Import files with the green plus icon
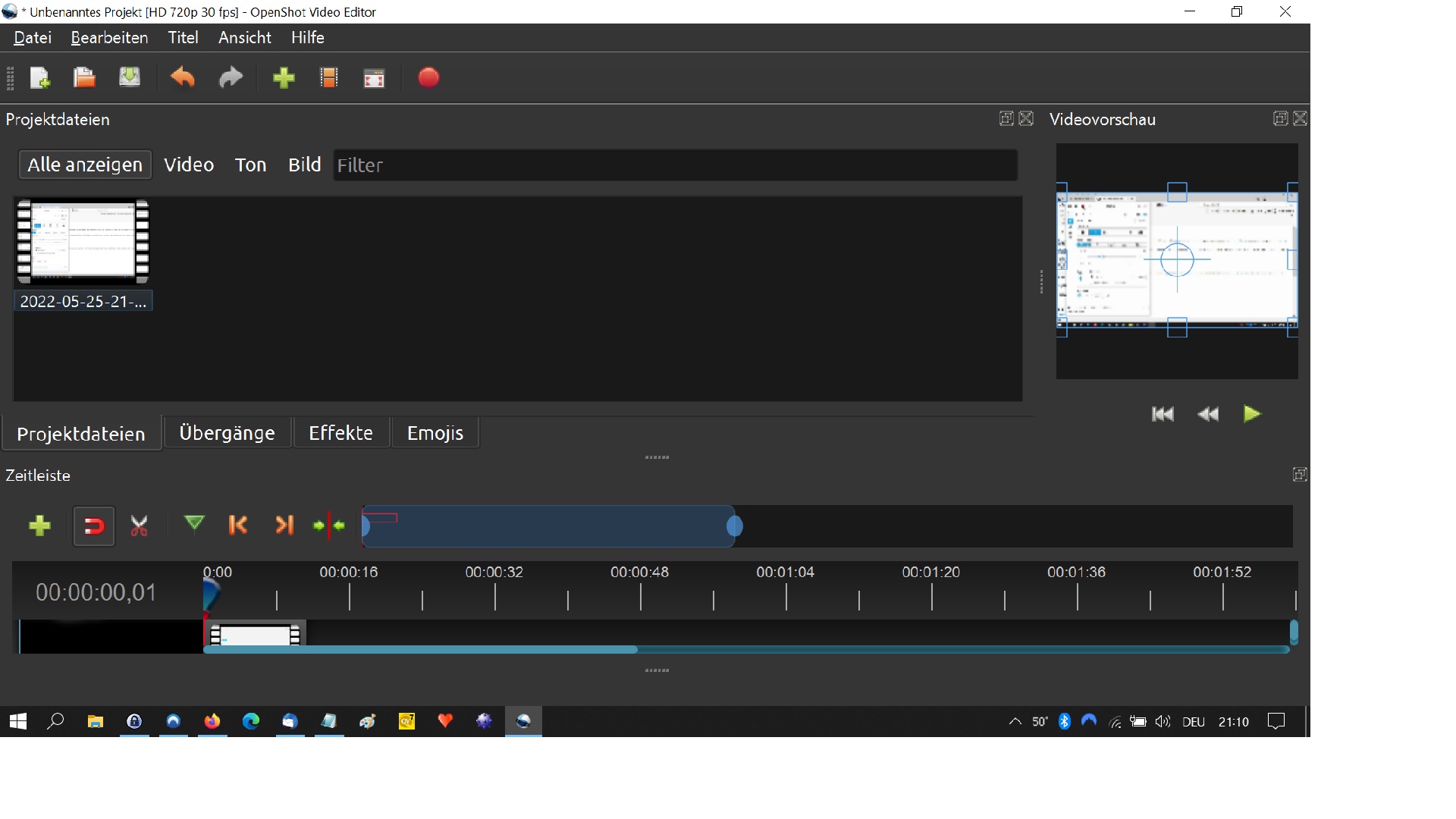This screenshot has height=819, width=1456. click(x=284, y=78)
